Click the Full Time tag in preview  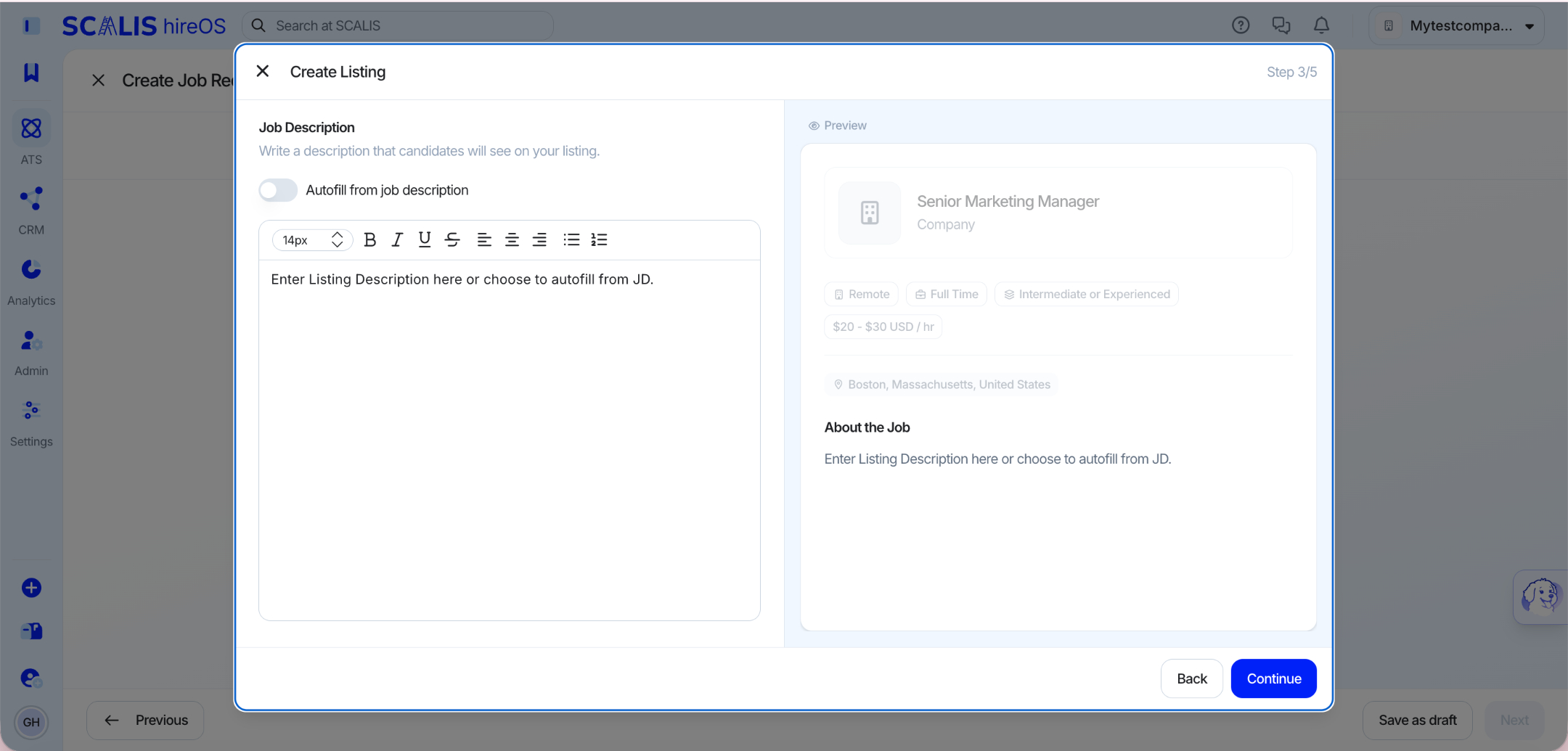(947, 294)
